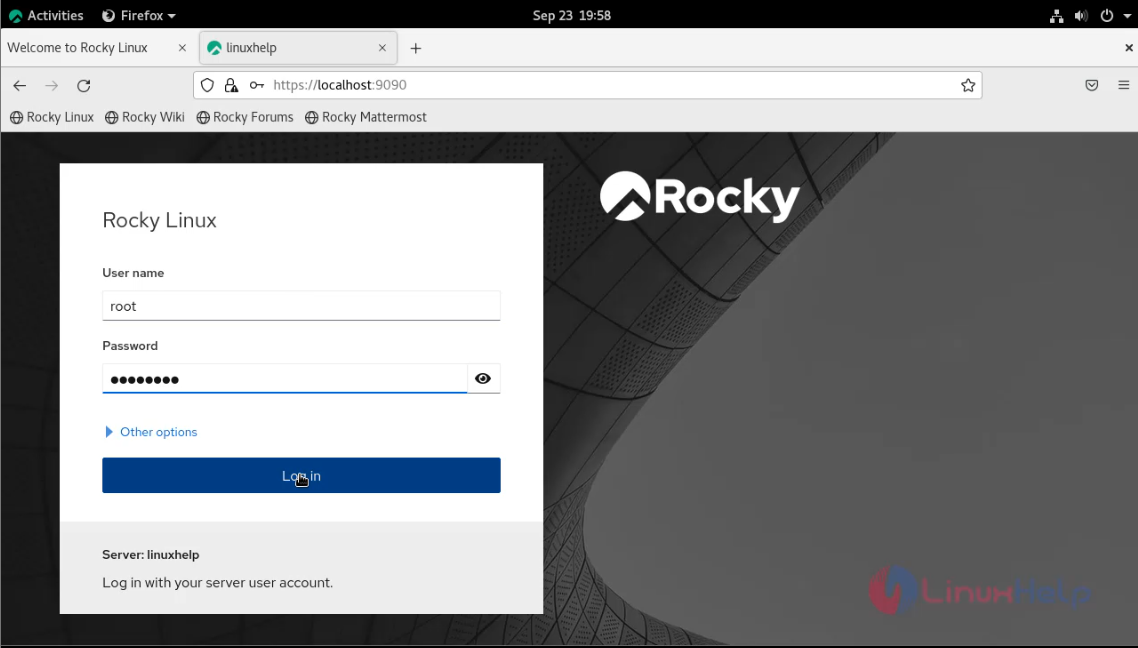This screenshot has width=1138, height=648.
Task: Show the password with the eye icon
Action: click(483, 378)
